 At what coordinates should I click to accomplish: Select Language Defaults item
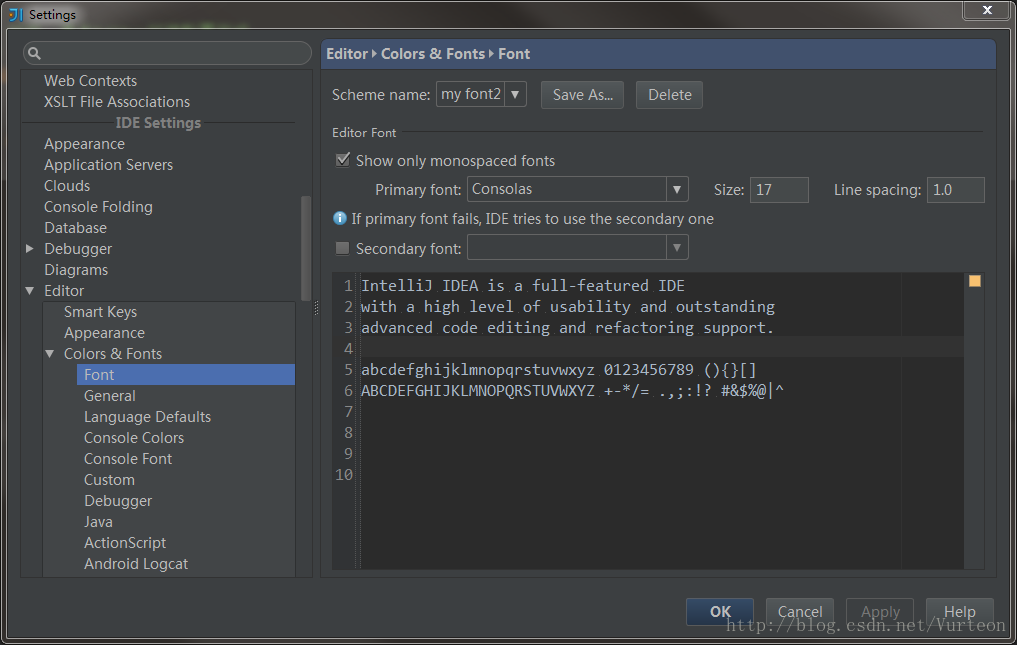(147, 417)
